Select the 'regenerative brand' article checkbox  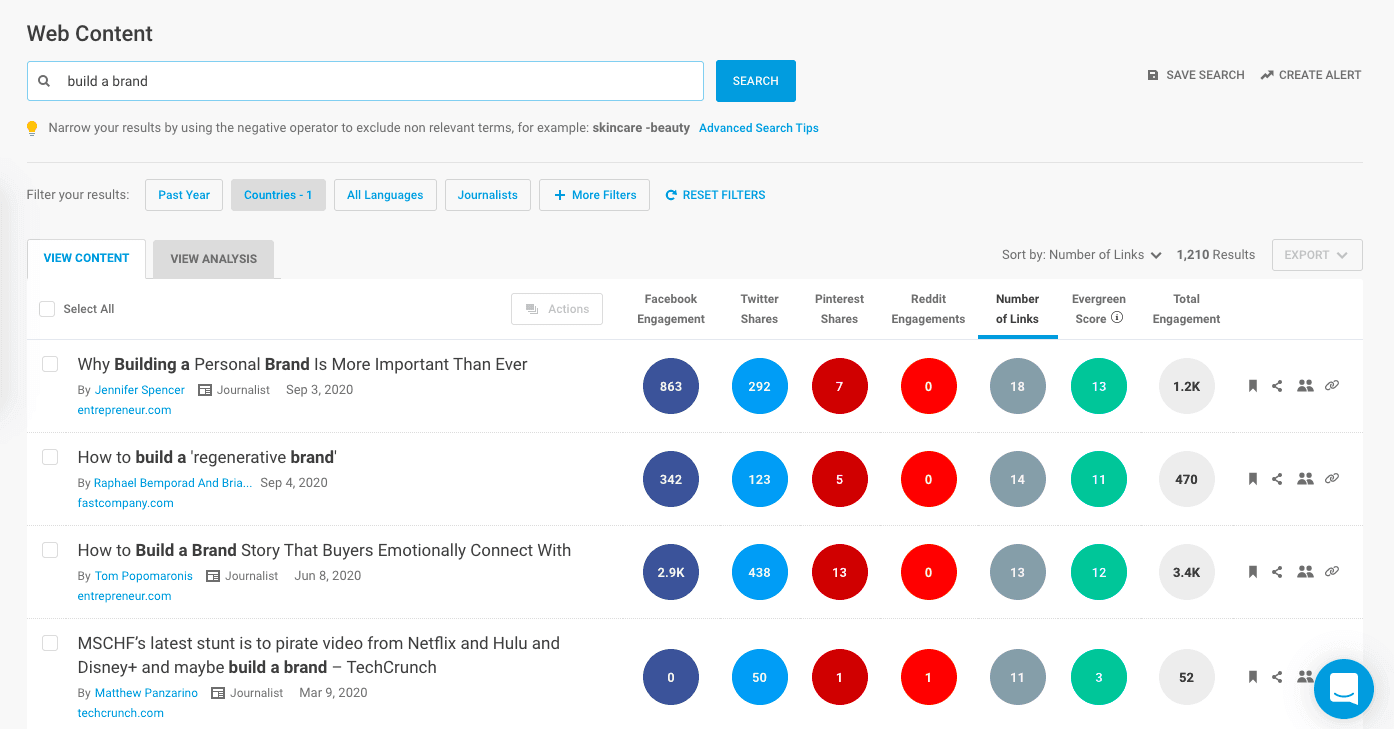pyautogui.click(x=50, y=457)
